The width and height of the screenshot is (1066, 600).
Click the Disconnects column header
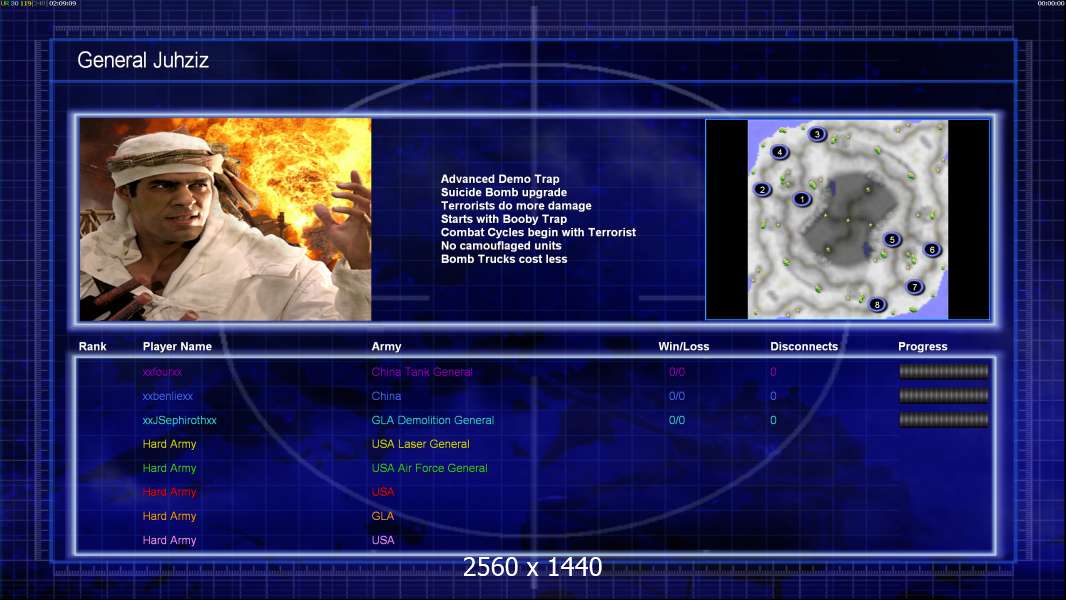click(804, 347)
